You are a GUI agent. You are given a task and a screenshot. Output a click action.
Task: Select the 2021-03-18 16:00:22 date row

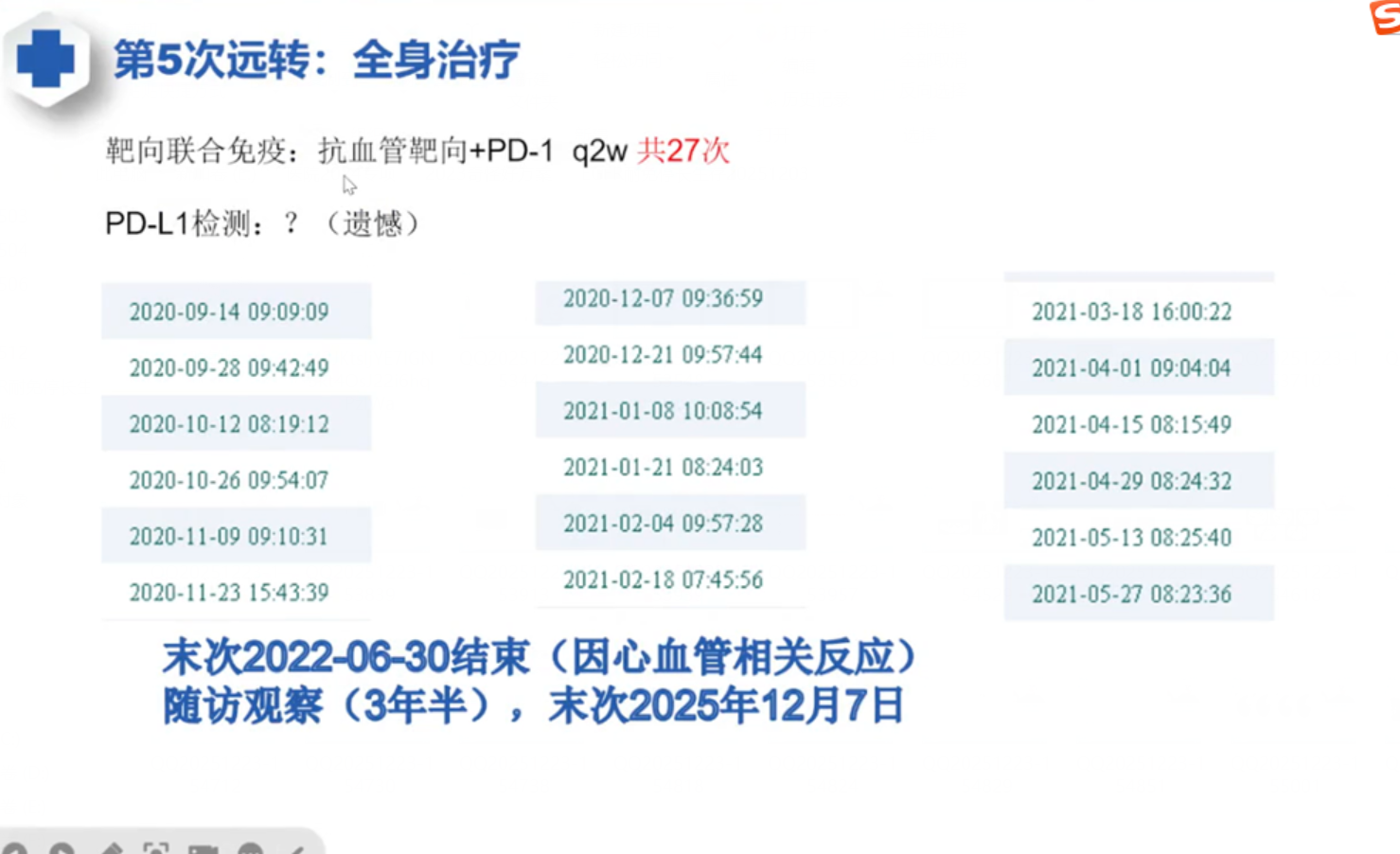coord(1131,312)
